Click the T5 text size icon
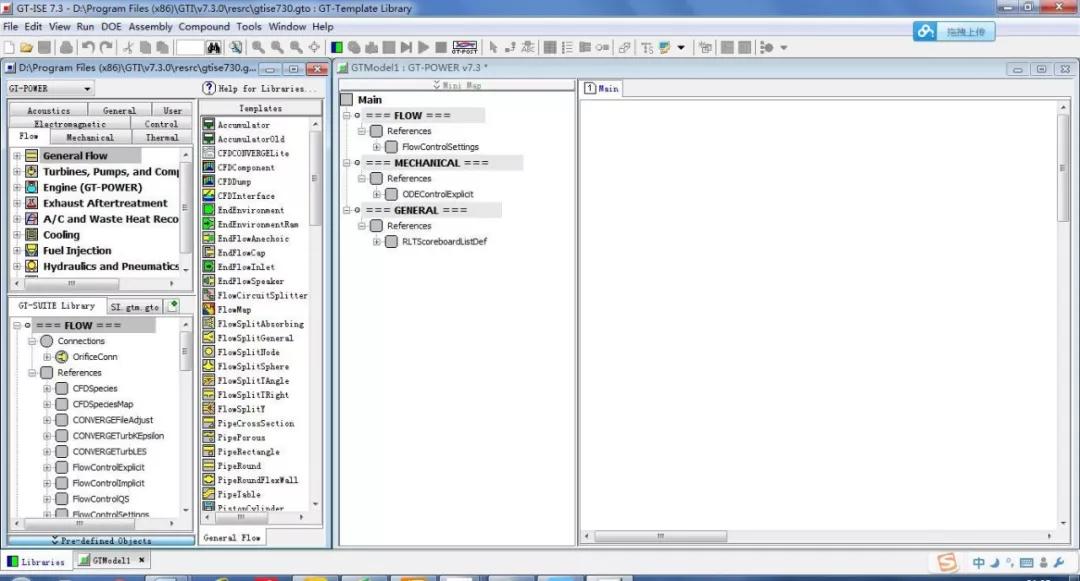Image resolution: width=1080 pixels, height=581 pixels. point(647,47)
